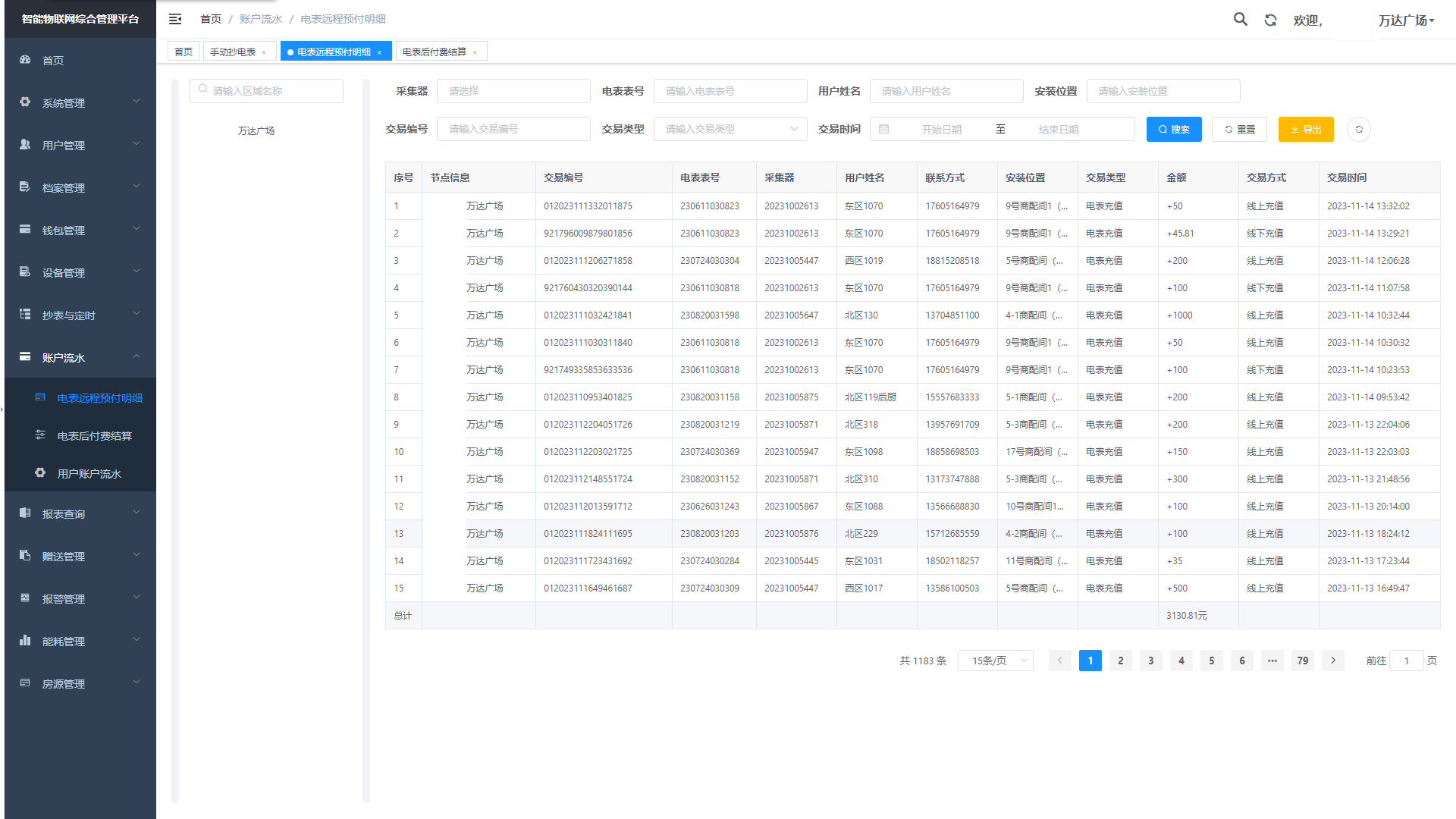Open 用户账户流水 in the sidebar

(89, 474)
